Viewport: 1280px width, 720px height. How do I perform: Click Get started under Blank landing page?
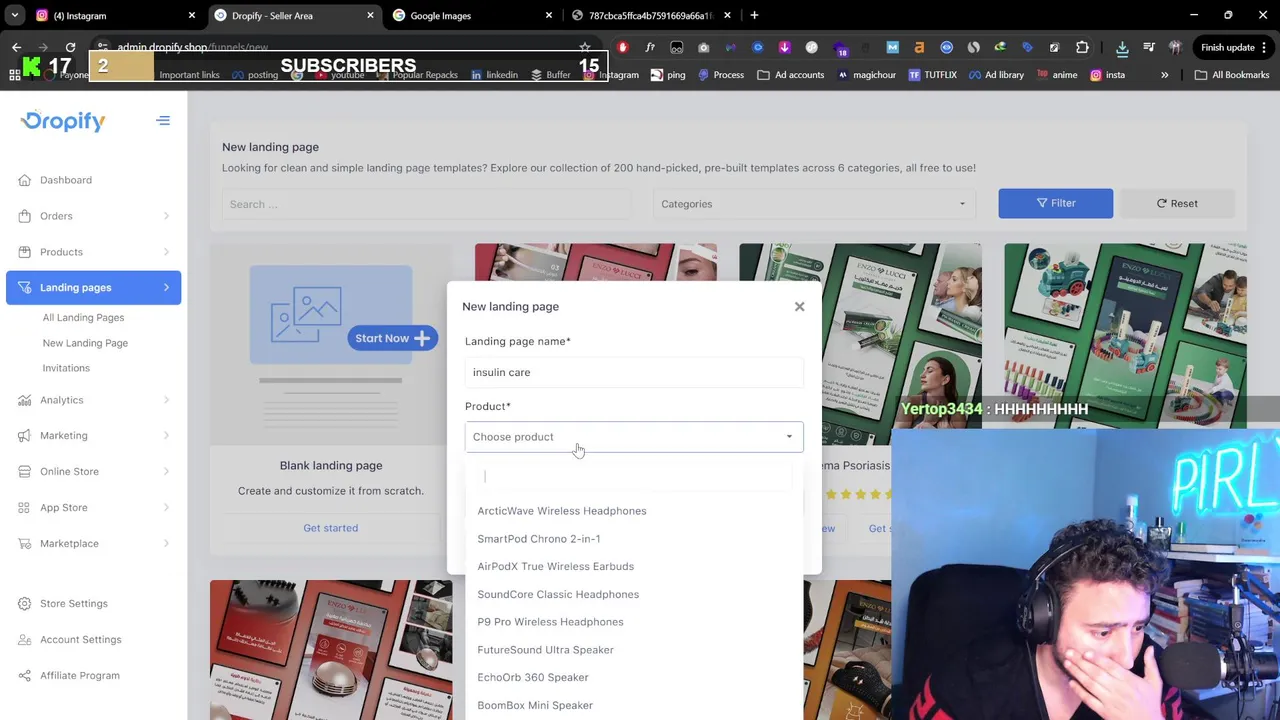click(330, 528)
